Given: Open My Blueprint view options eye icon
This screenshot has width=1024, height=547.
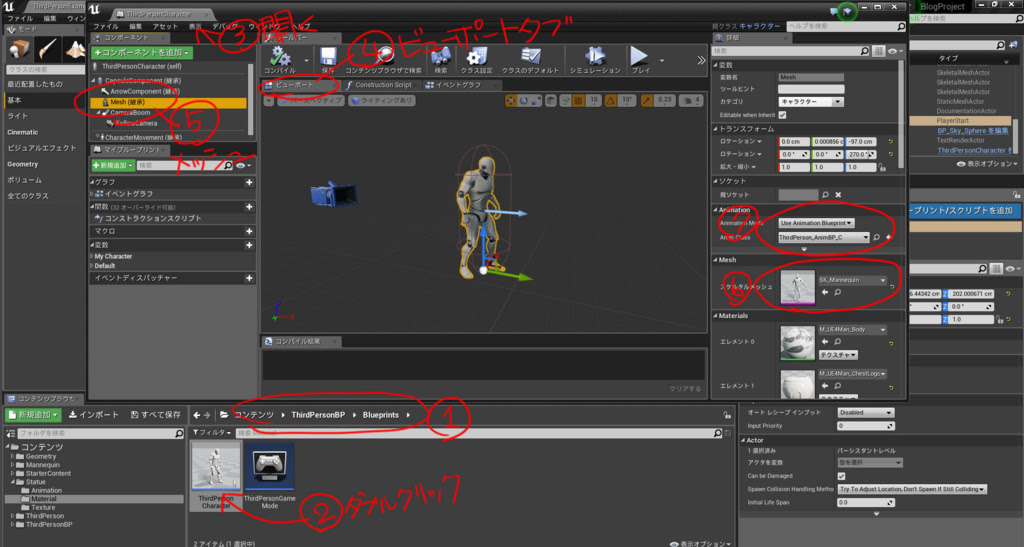Looking at the screenshot, I should 243,166.
